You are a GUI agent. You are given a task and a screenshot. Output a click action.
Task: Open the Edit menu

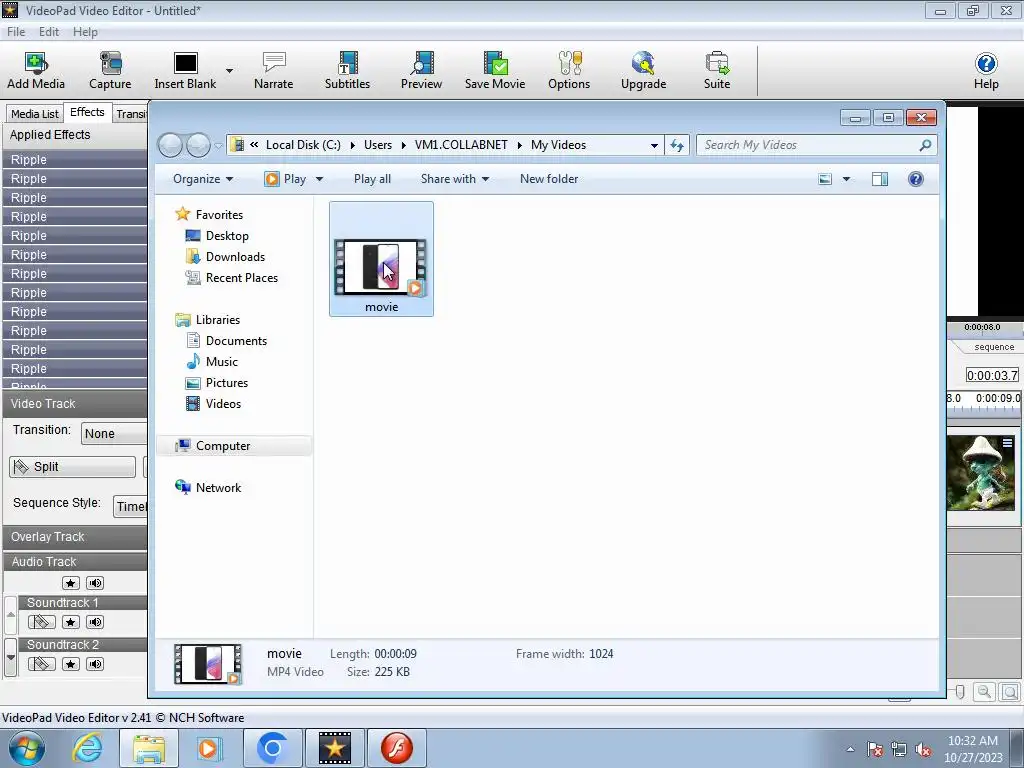pos(48,32)
